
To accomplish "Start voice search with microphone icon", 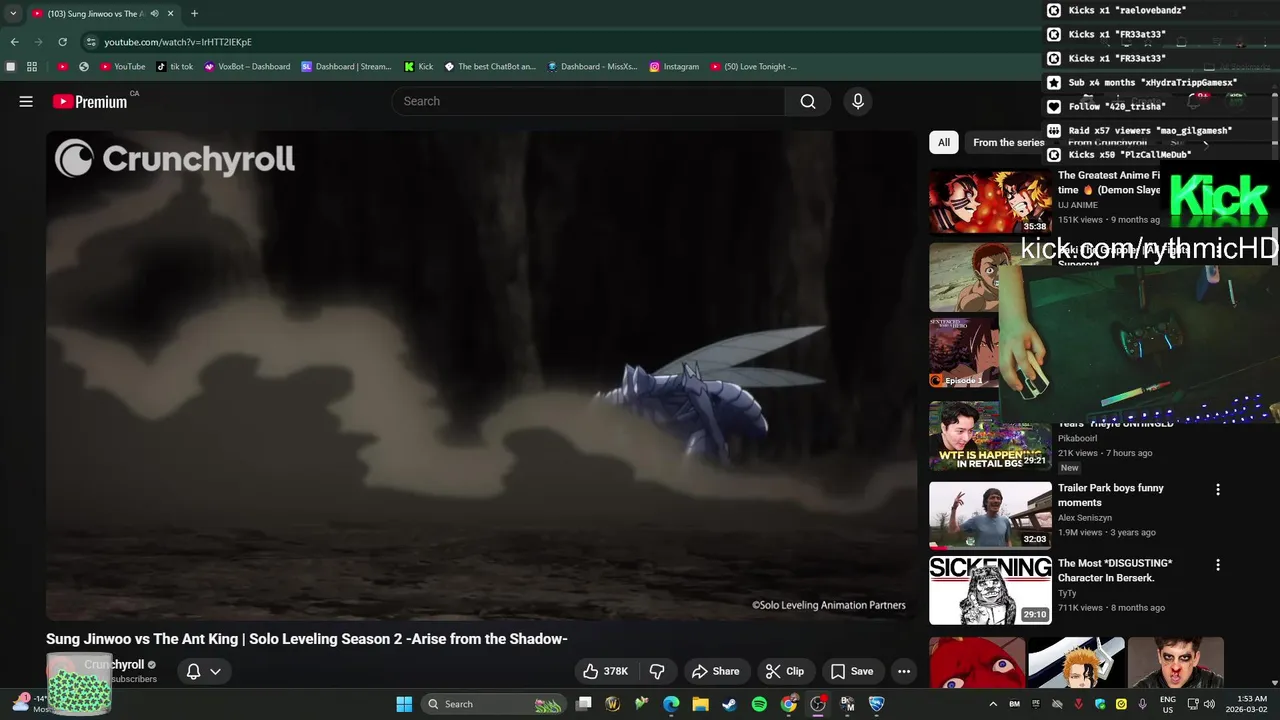I will (857, 101).
